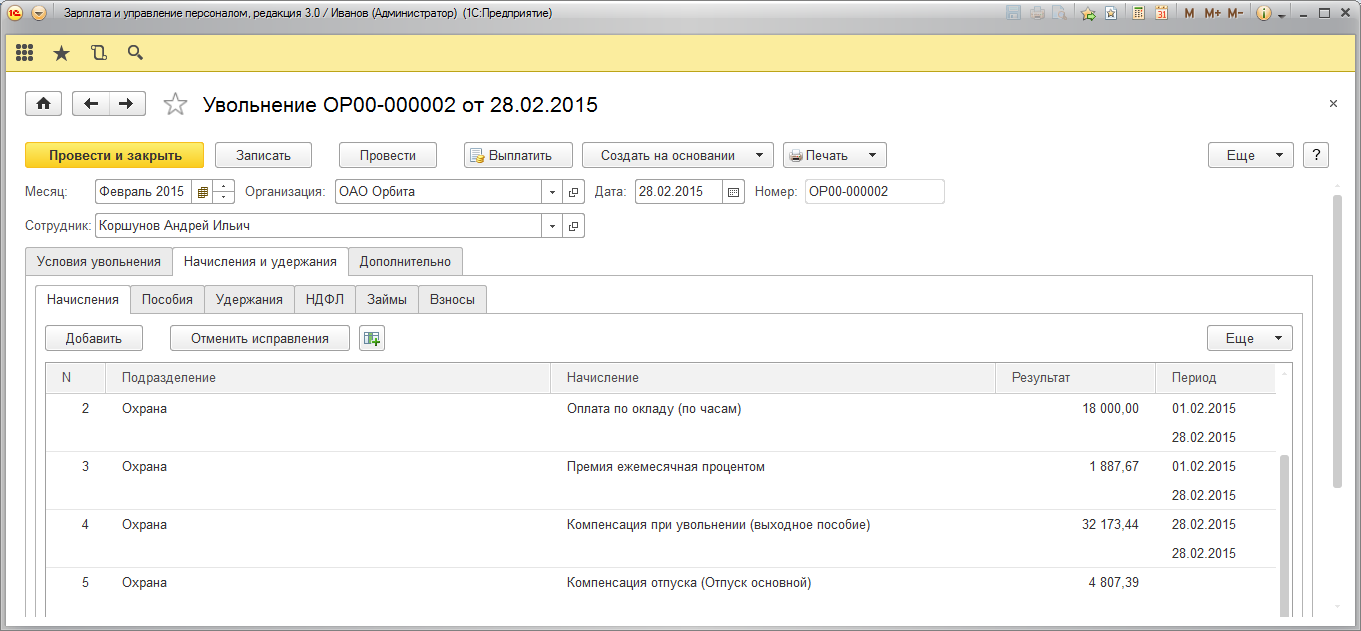Click the Начисление column header

[773, 377]
